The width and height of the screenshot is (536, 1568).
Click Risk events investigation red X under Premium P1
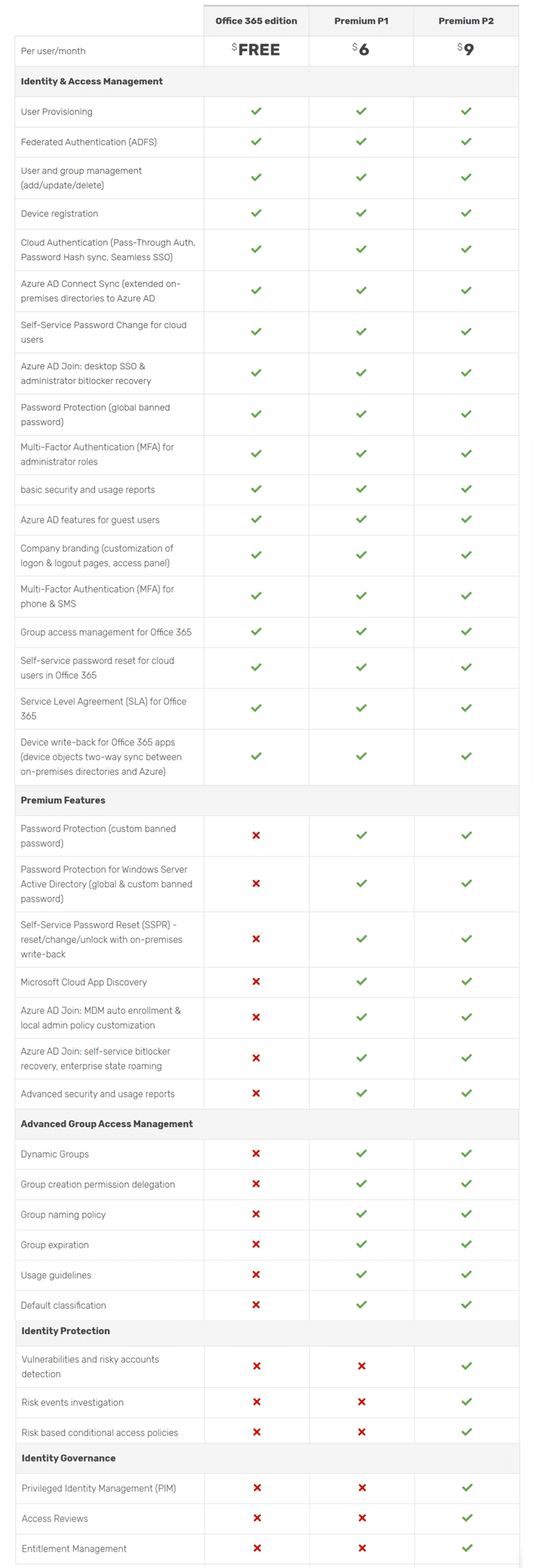(x=362, y=1402)
